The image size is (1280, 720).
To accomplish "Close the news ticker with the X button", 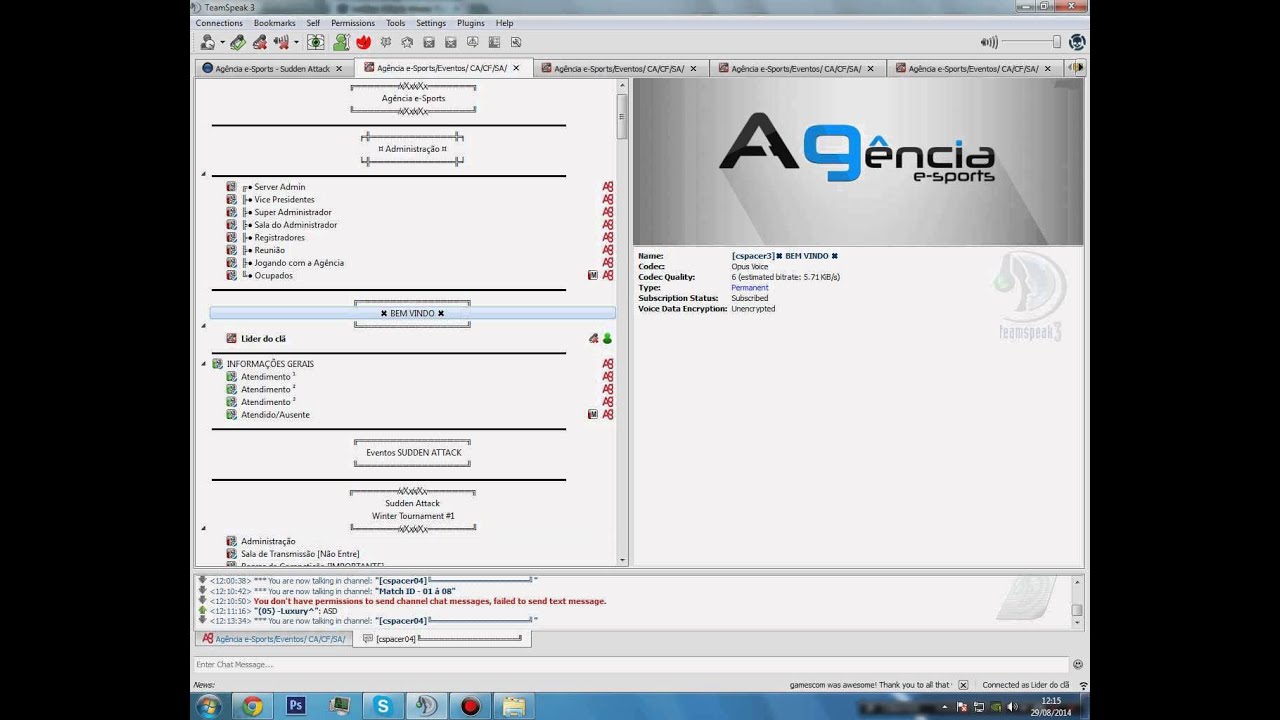I will [x=963, y=685].
